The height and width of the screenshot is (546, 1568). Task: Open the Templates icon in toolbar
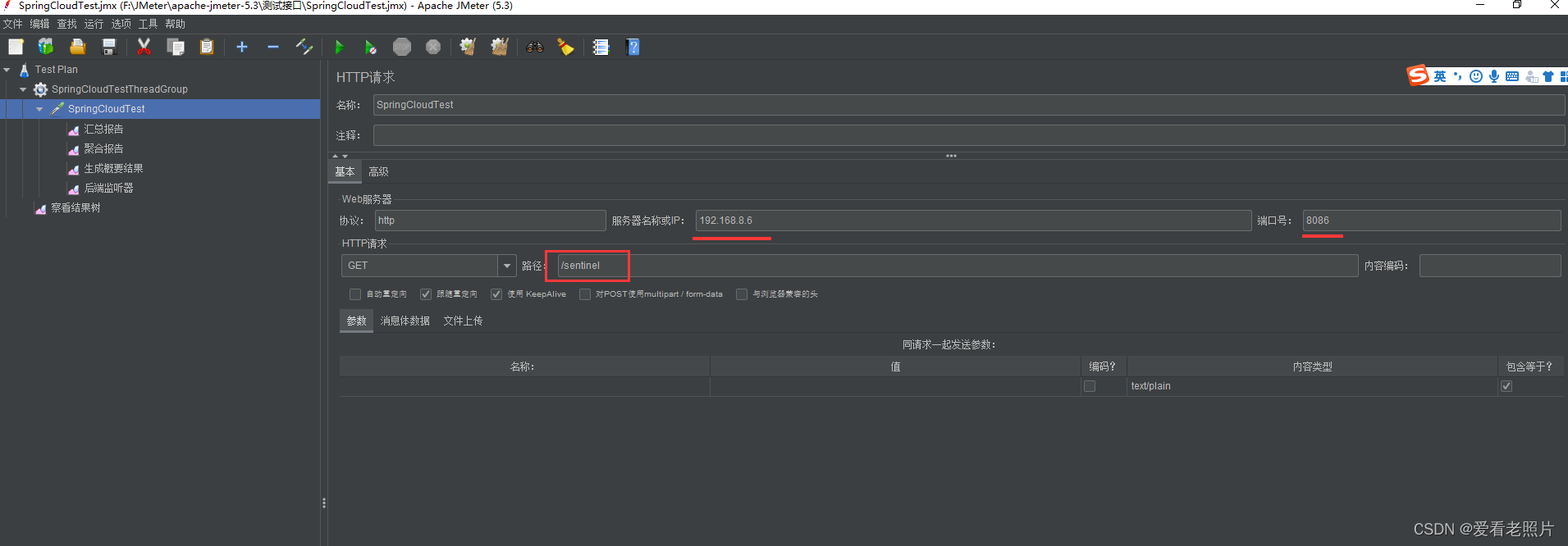(46, 47)
